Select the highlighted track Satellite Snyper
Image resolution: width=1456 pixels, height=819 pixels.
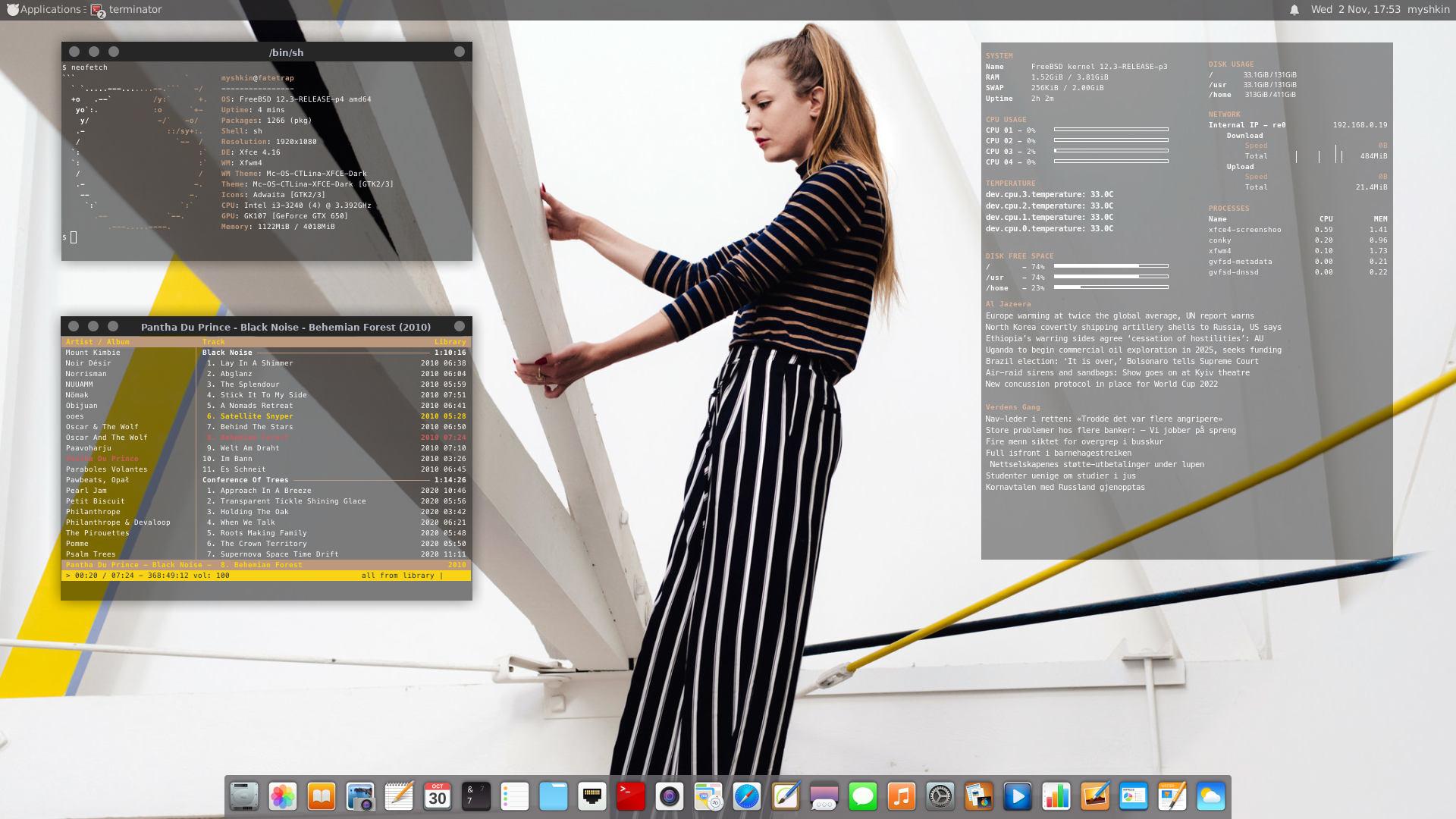[x=334, y=416]
